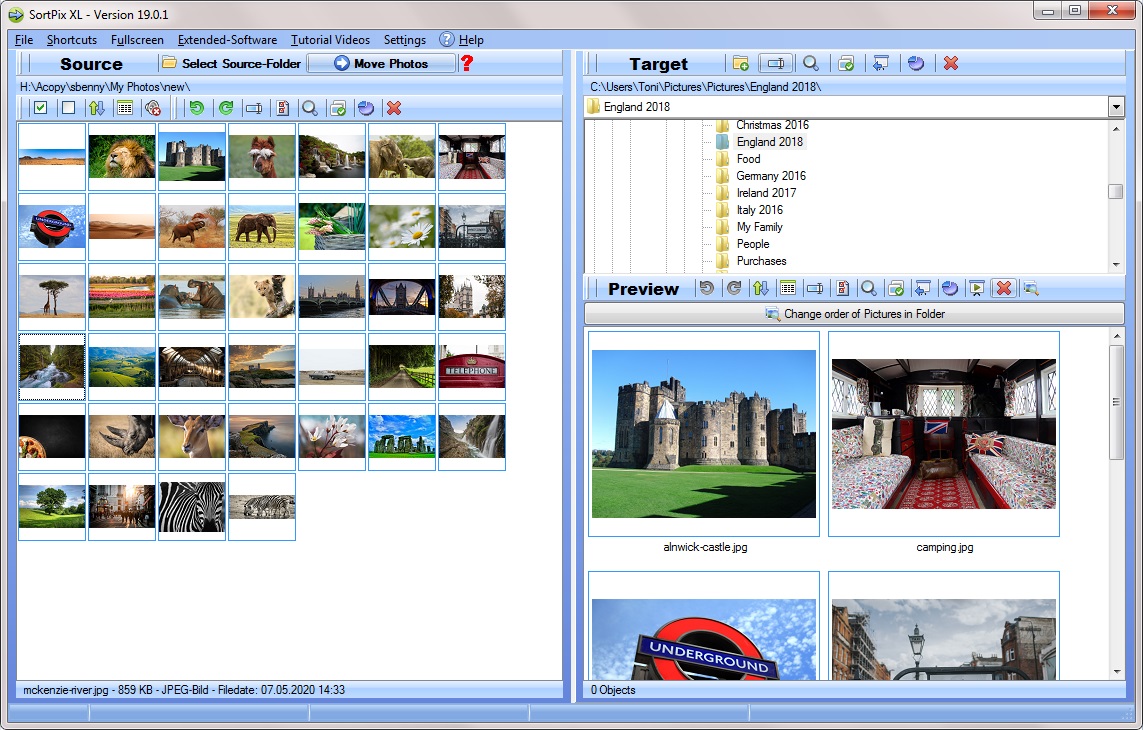Select the Christmas 2016 folder
This screenshot has width=1143, height=730.
click(772, 125)
